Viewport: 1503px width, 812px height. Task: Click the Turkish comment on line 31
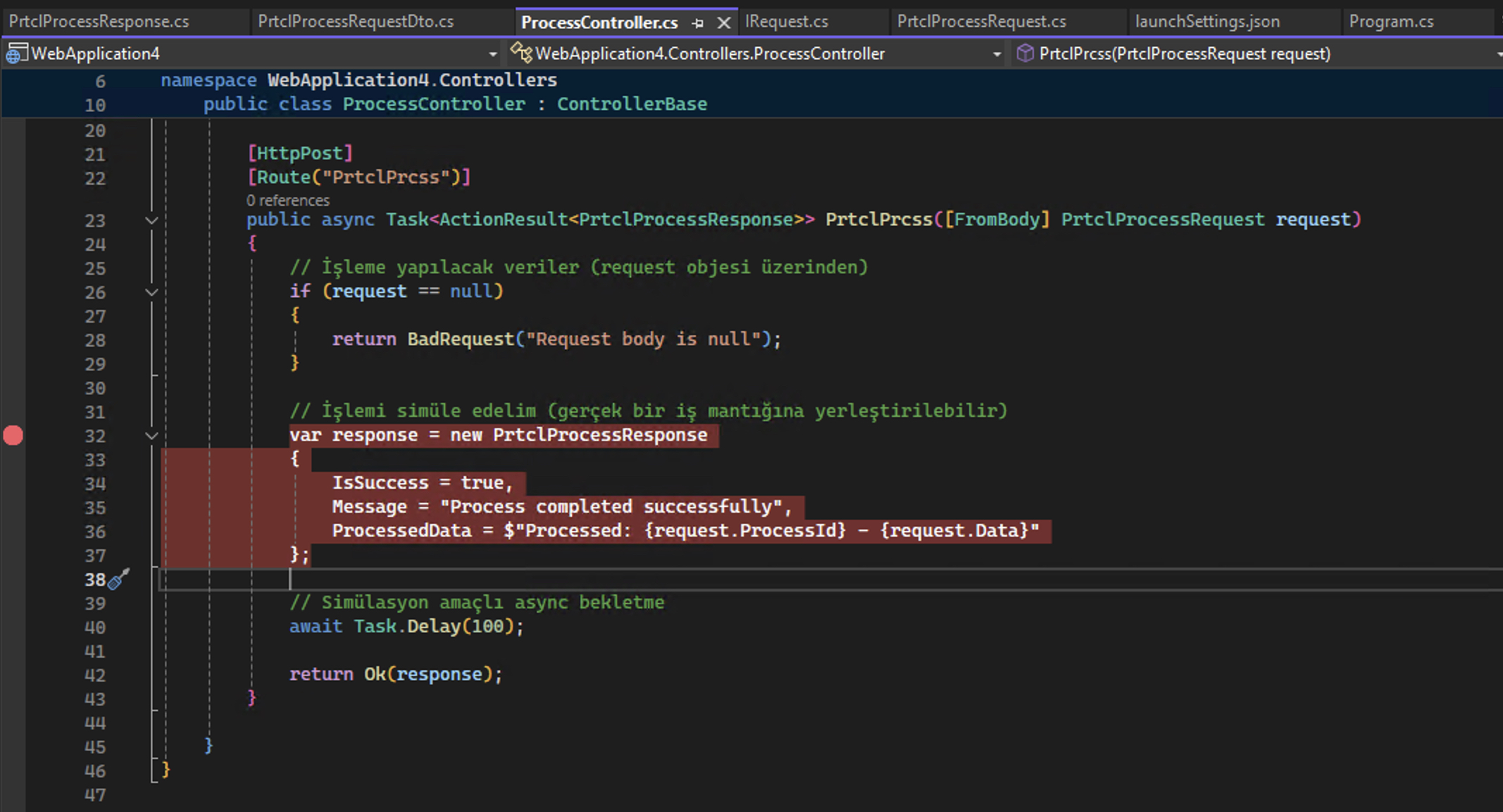click(x=648, y=411)
